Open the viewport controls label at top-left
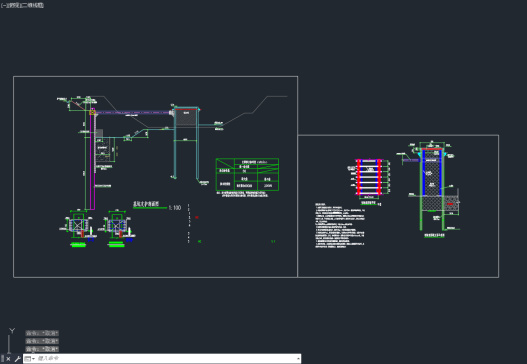This screenshot has height=364, width=527. point(22,5)
